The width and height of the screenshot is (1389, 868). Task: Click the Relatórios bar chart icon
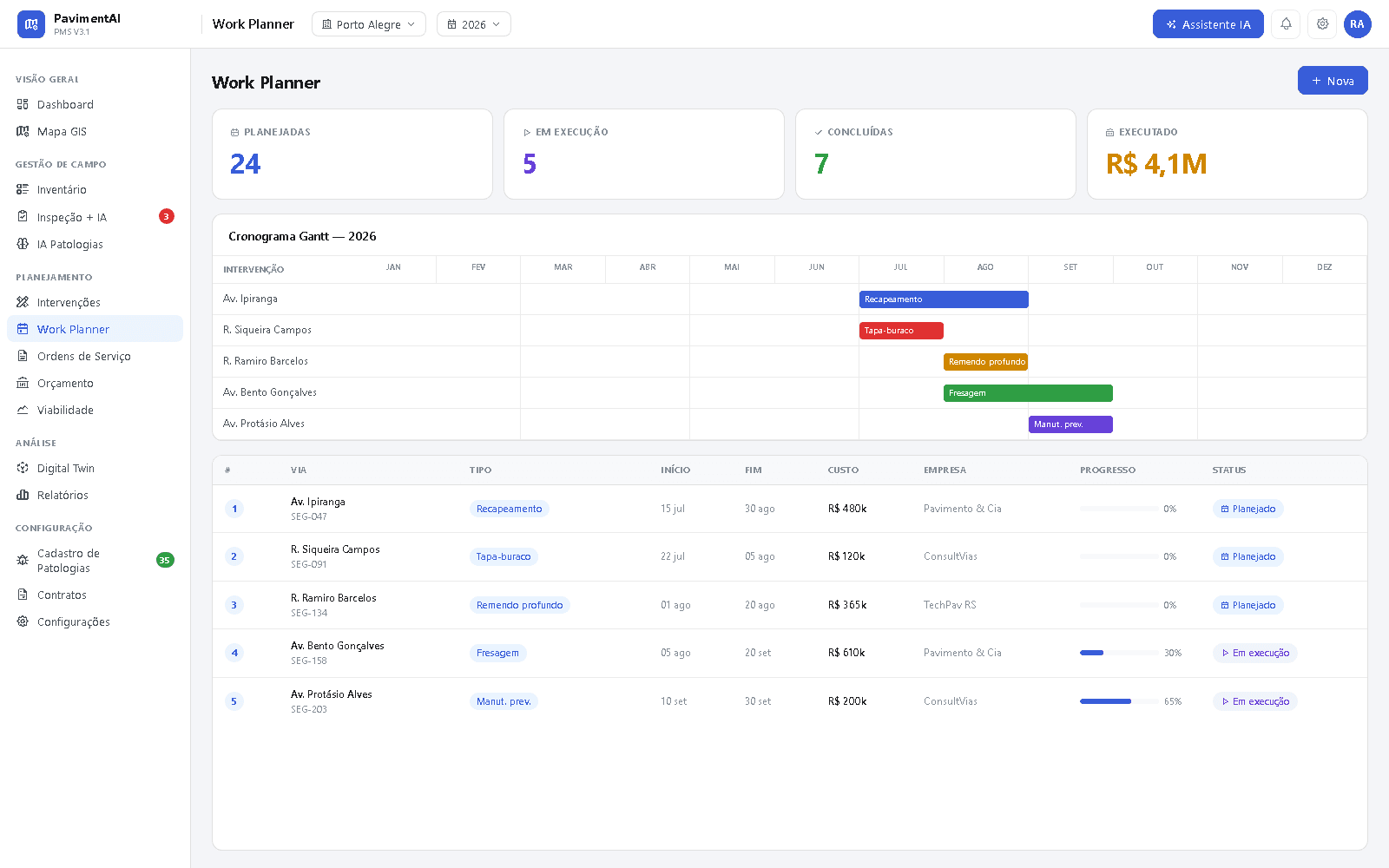23,495
